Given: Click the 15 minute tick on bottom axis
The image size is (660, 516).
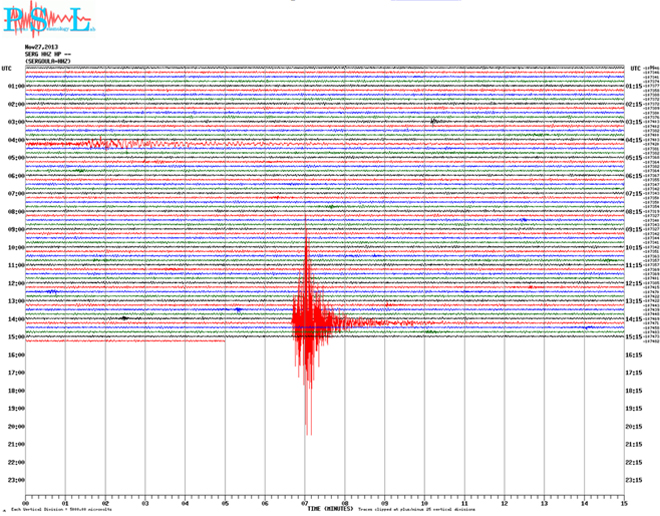Looking at the screenshot, I should (624, 503).
